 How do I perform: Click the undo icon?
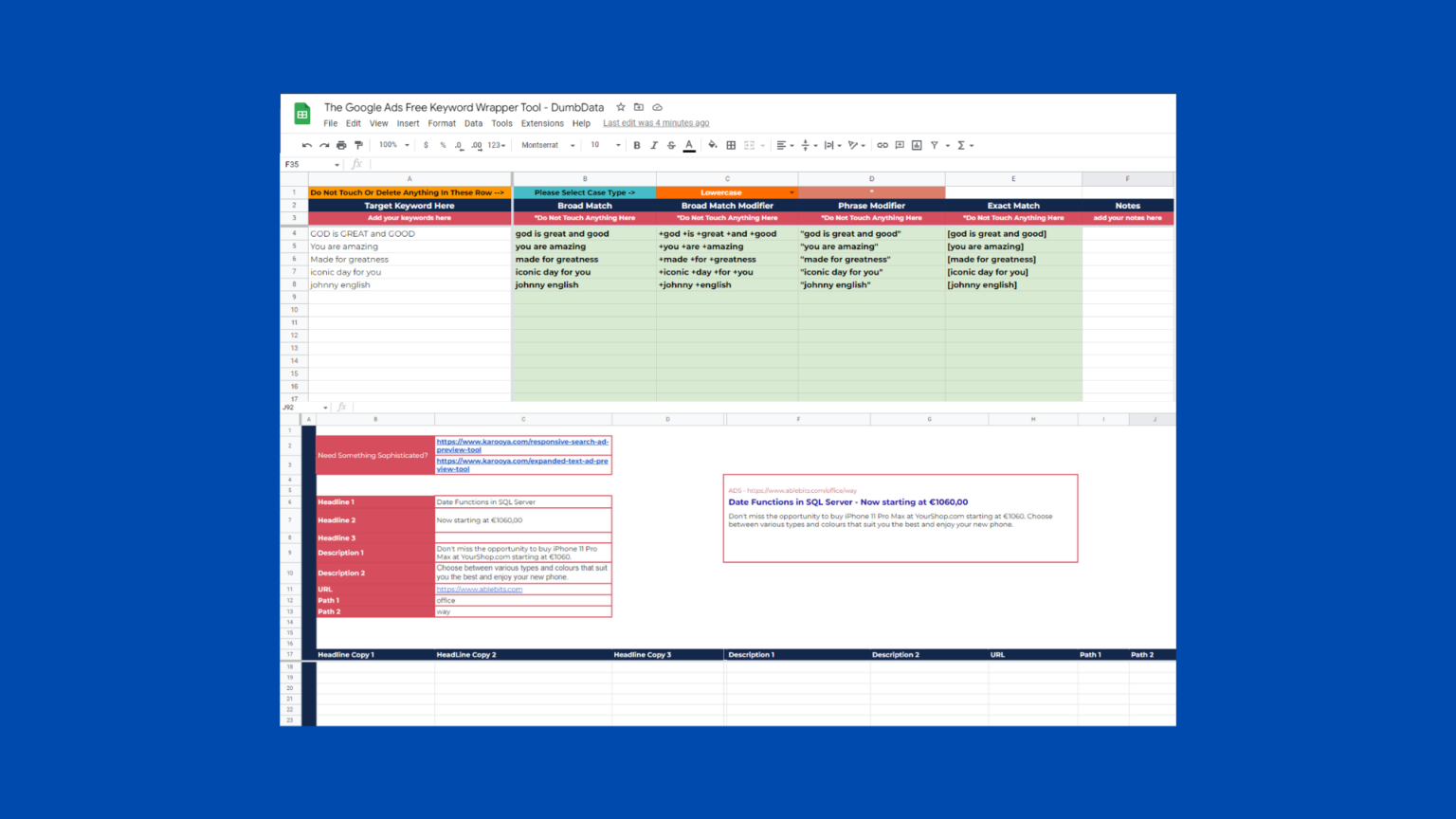pos(305,144)
